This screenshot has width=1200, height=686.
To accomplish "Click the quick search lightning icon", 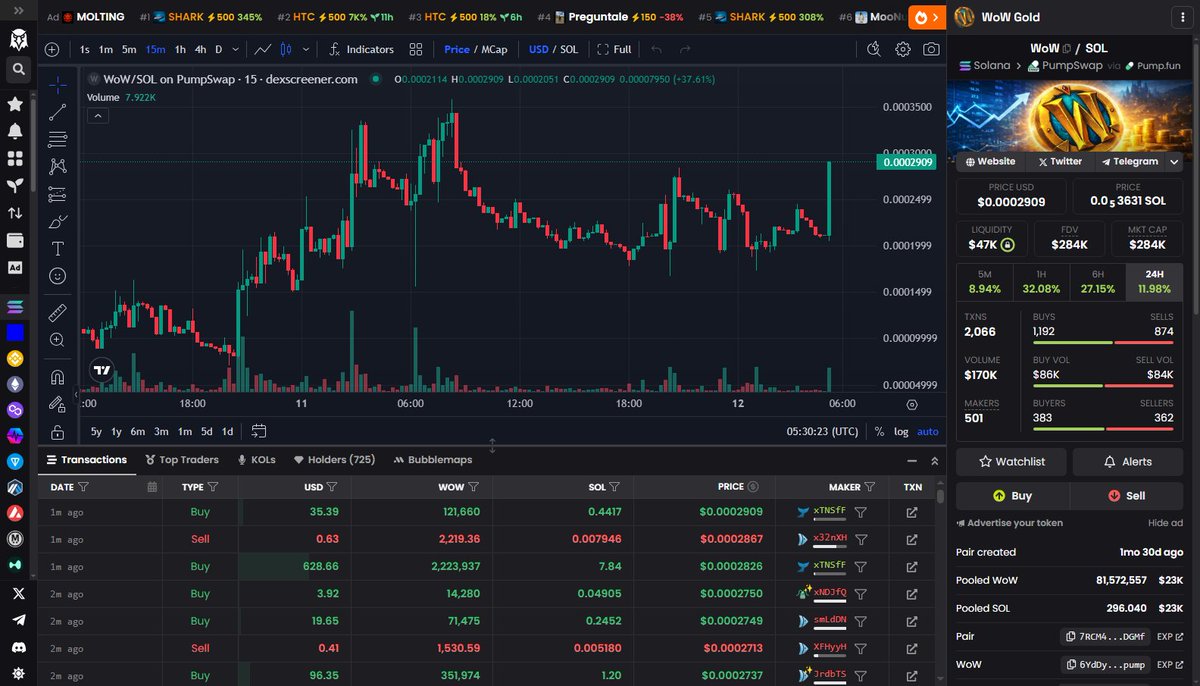I will (x=873, y=49).
